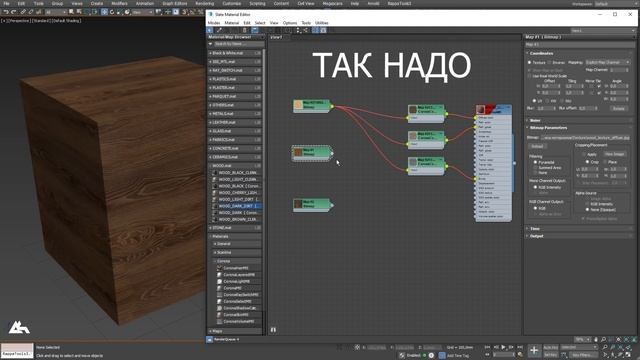Click the Undo icon in 3ds Max toolbar
640x360 pixels.
click(6, 12)
